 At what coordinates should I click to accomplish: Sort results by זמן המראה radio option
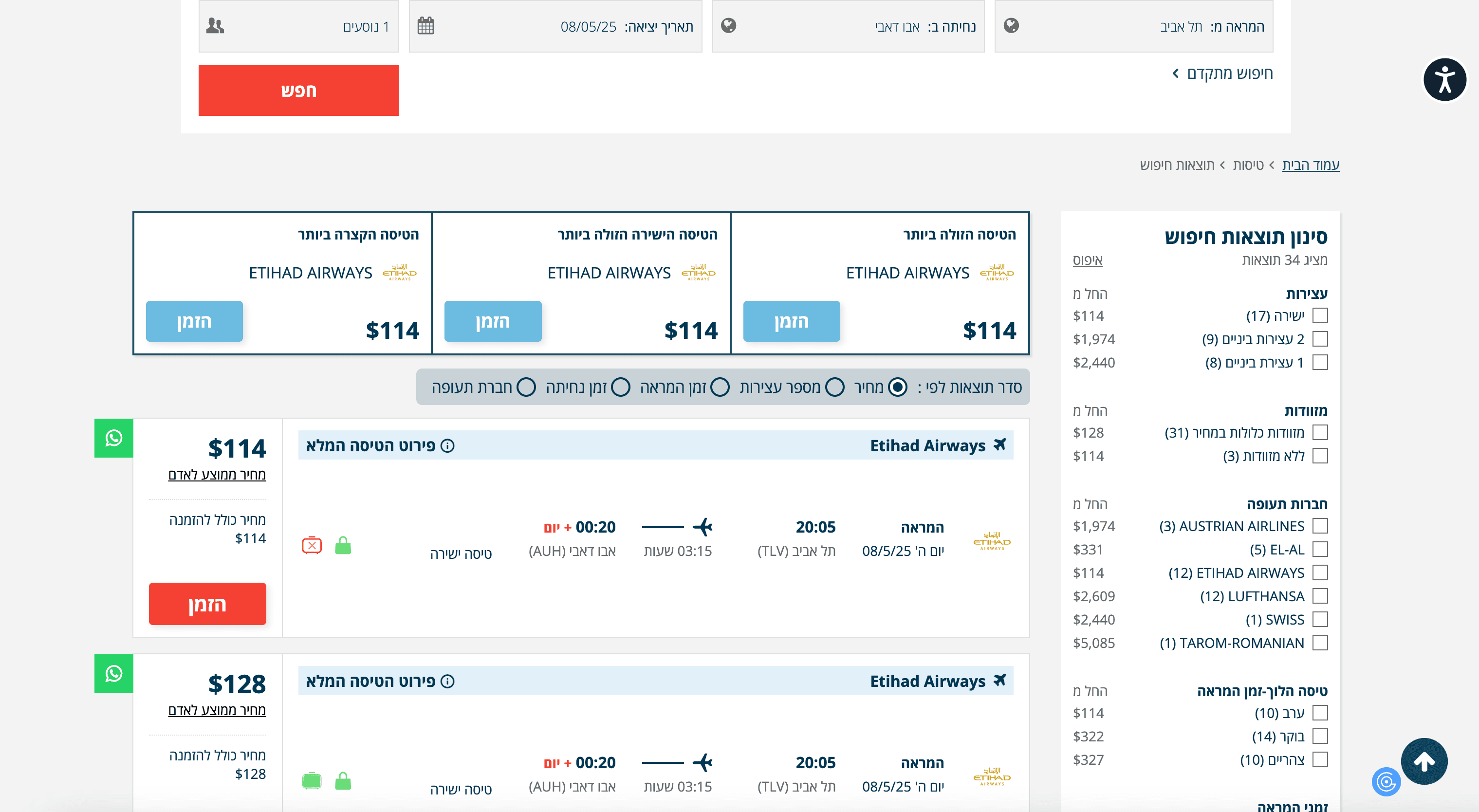pyautogui.click(x=720, y=387)
